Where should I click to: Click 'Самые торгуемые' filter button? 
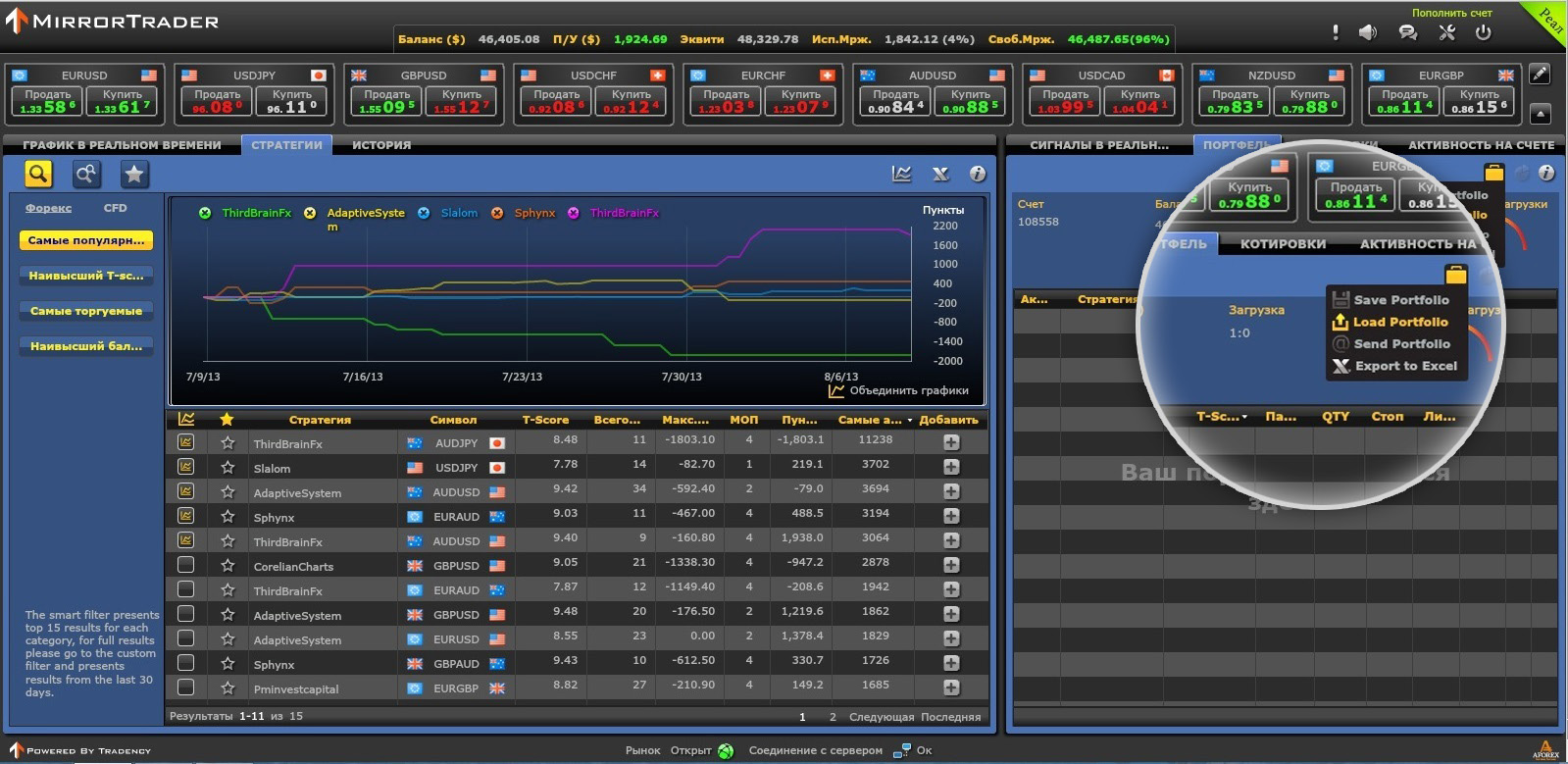tap(86, 311)
